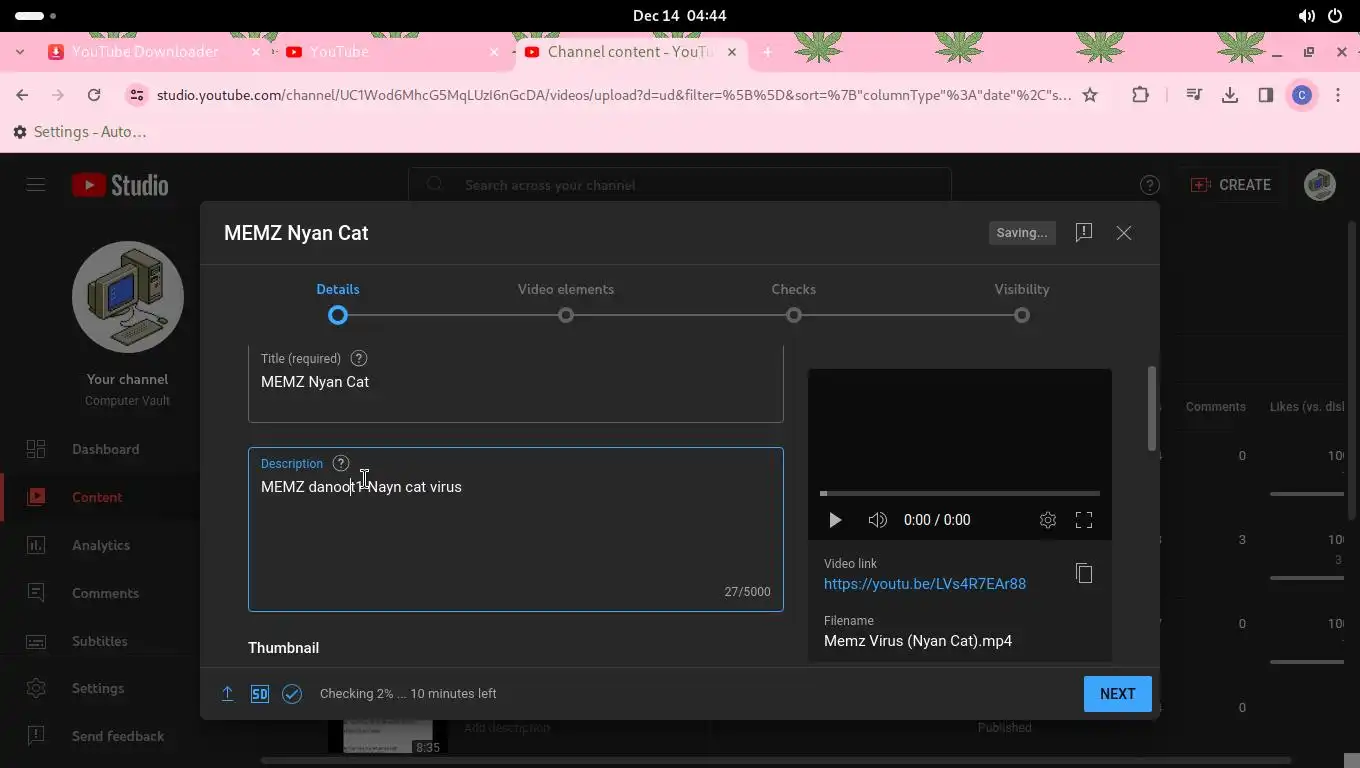Click Send feedback in the sidebar
1360x768 pixels.
(x=100, y=736)
